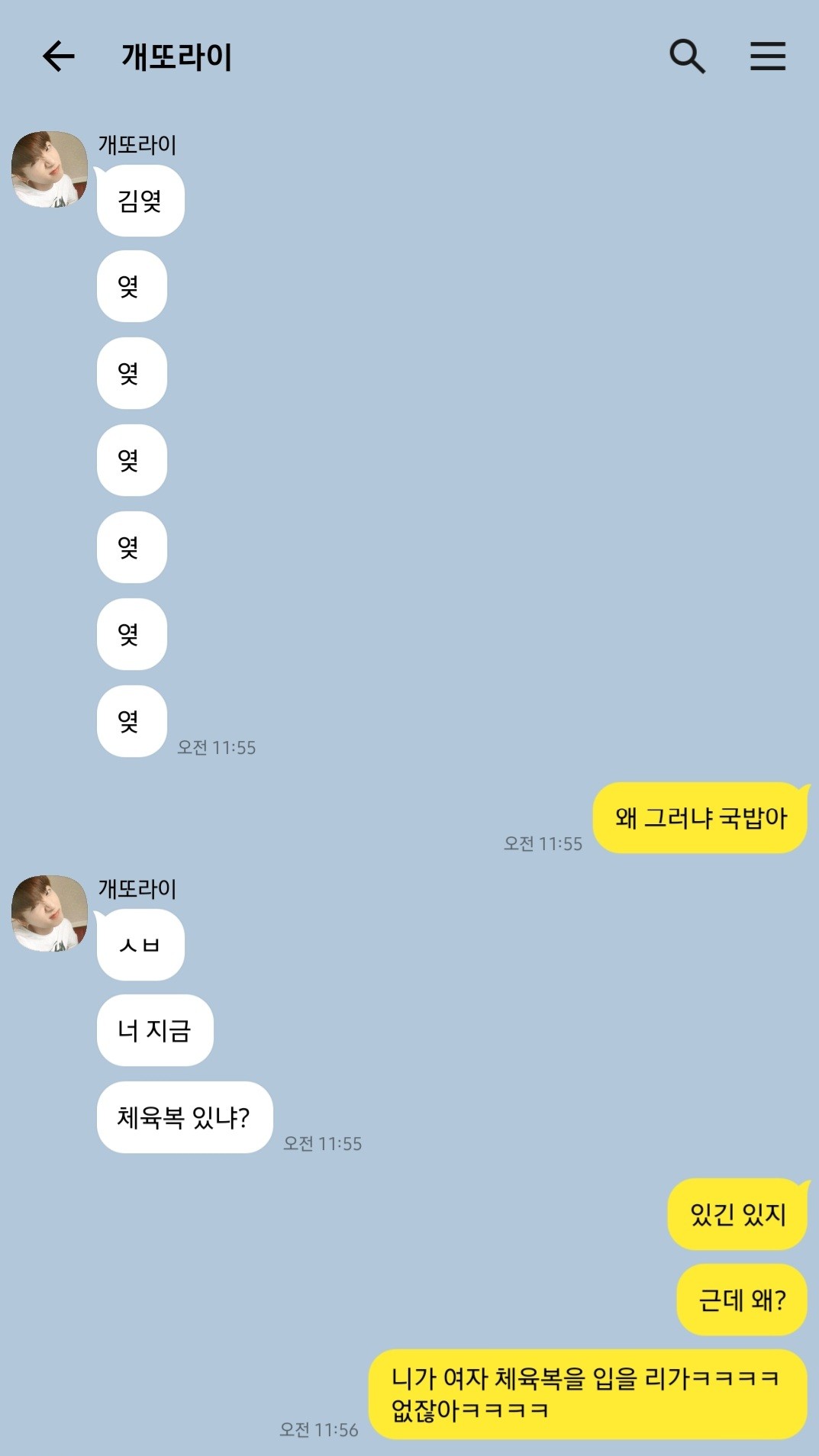Screen dimensions: 819x1456
Task: Tap the sender name above ㅅㅂ
Action: click(137, 888)
